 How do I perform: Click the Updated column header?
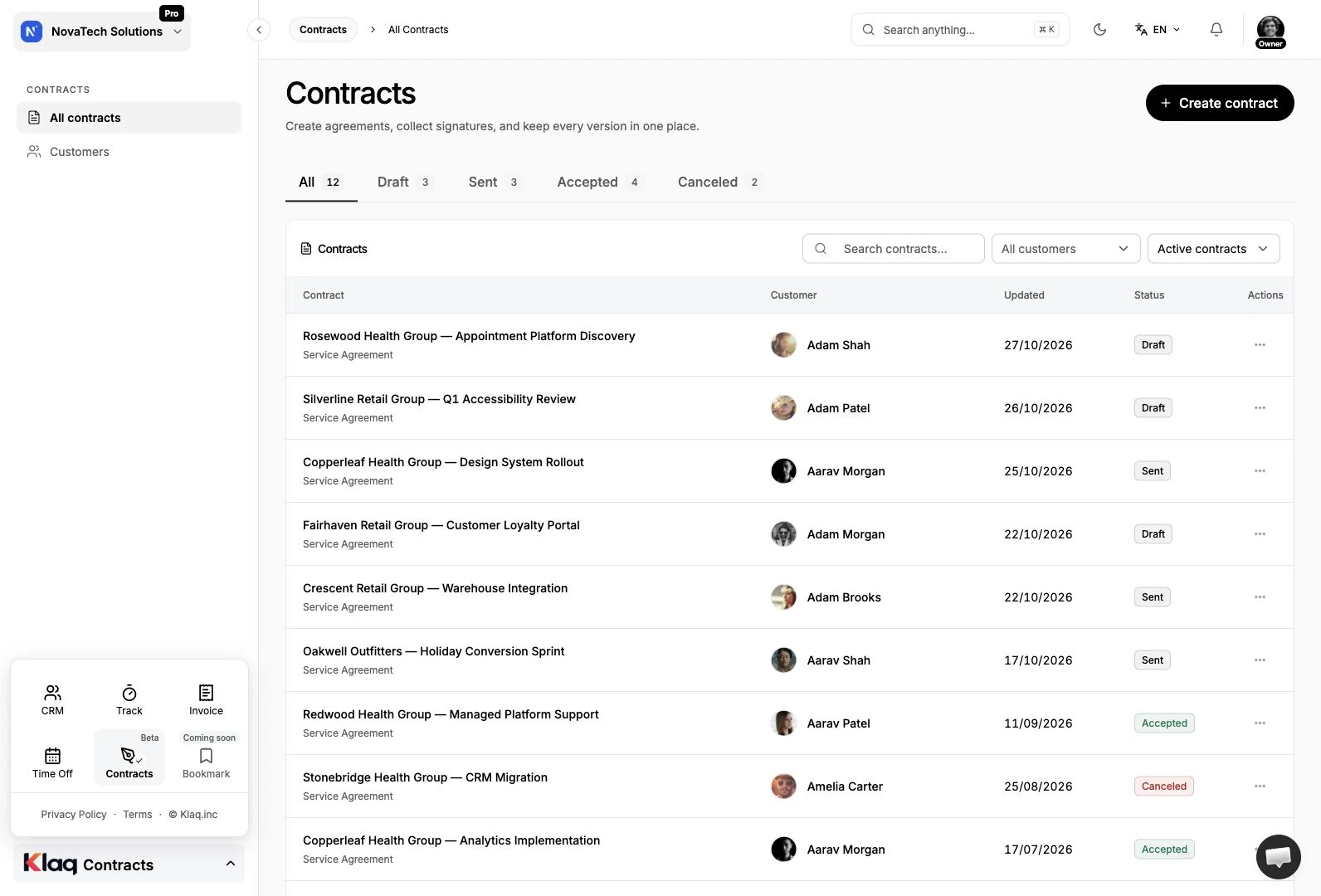click(x=1024, y=295)
